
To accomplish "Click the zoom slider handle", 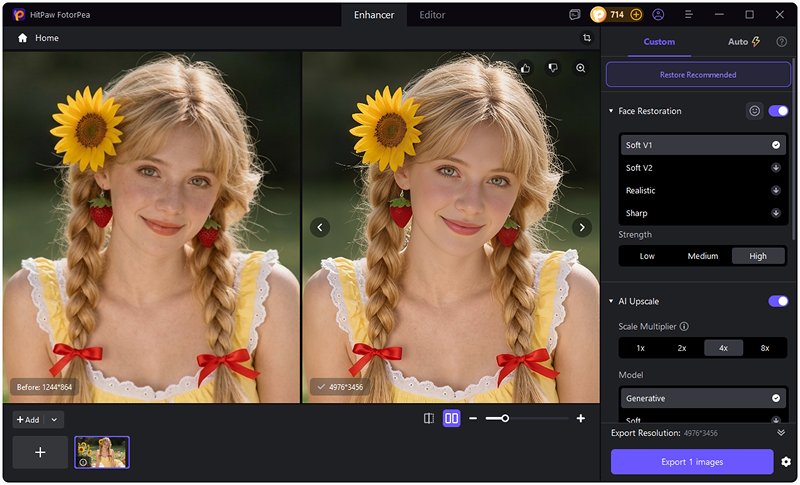I will point(505,419).
